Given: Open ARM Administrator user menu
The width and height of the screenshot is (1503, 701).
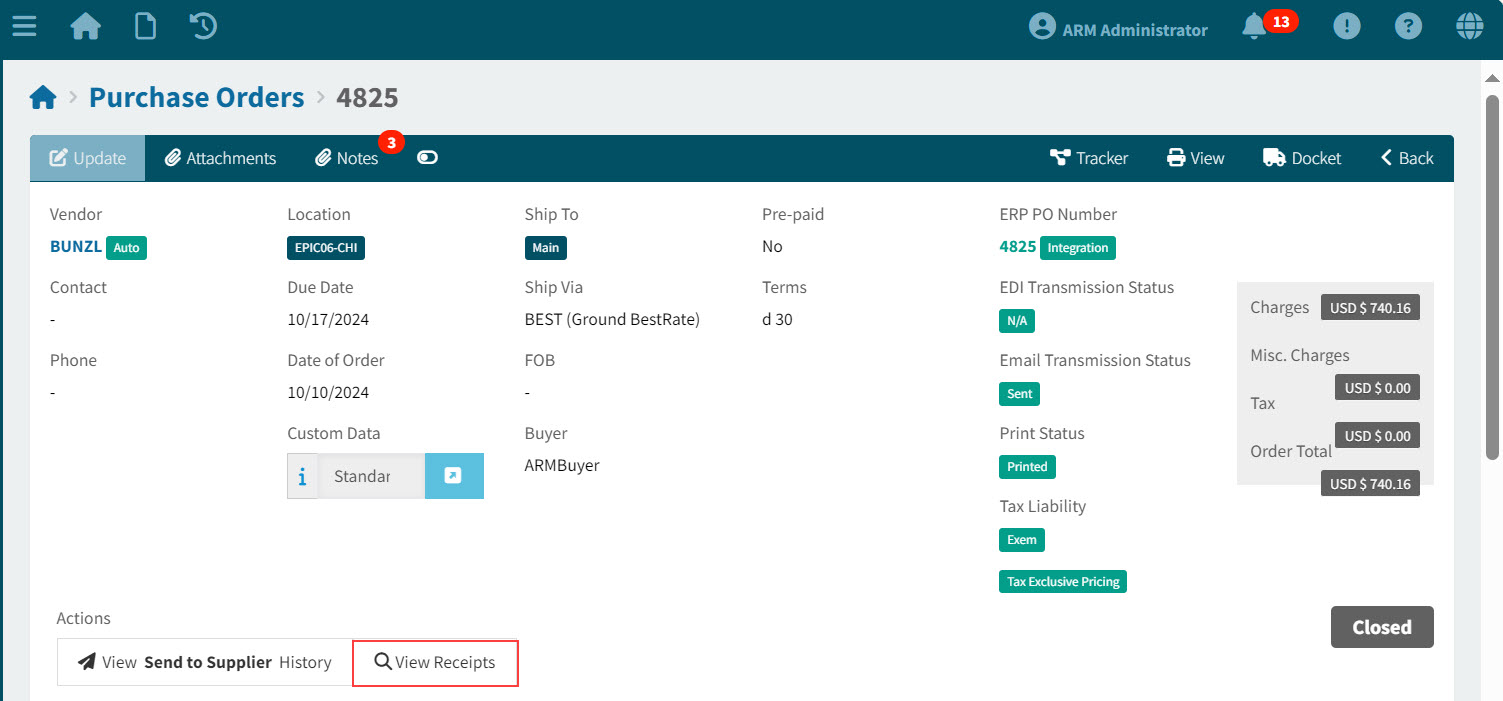Looking at the screenshot, I should (x=1118, y=29).
